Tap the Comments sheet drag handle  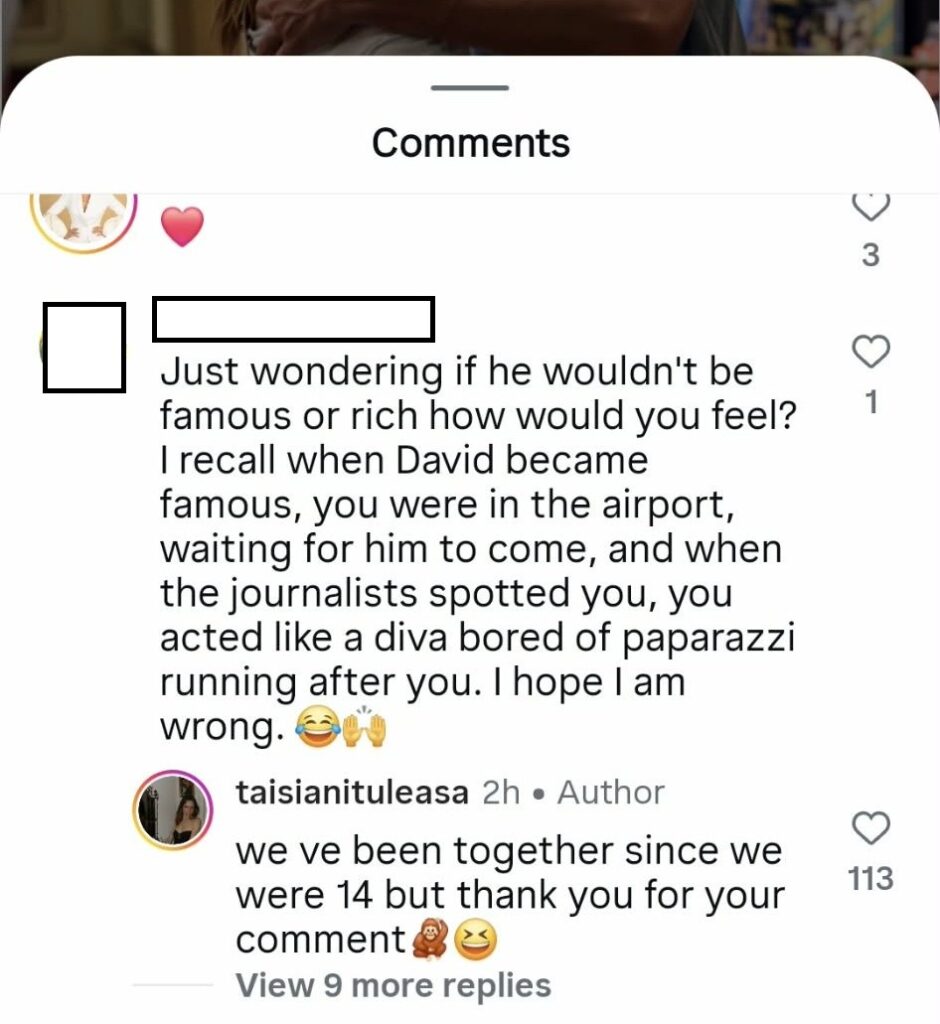470,88
